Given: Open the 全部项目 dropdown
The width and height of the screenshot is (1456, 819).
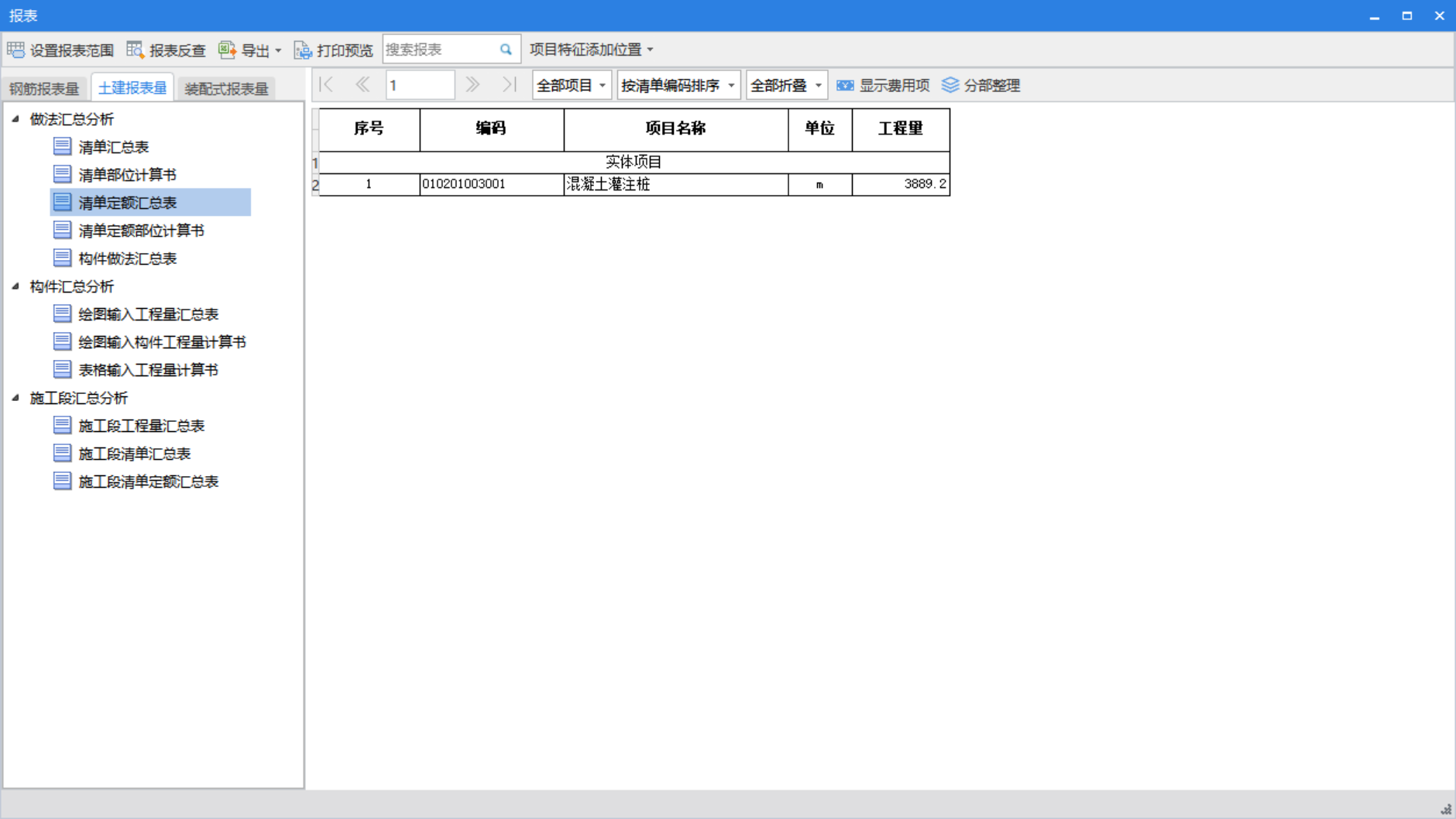Looking at the screenshot, I should point(572,85).
